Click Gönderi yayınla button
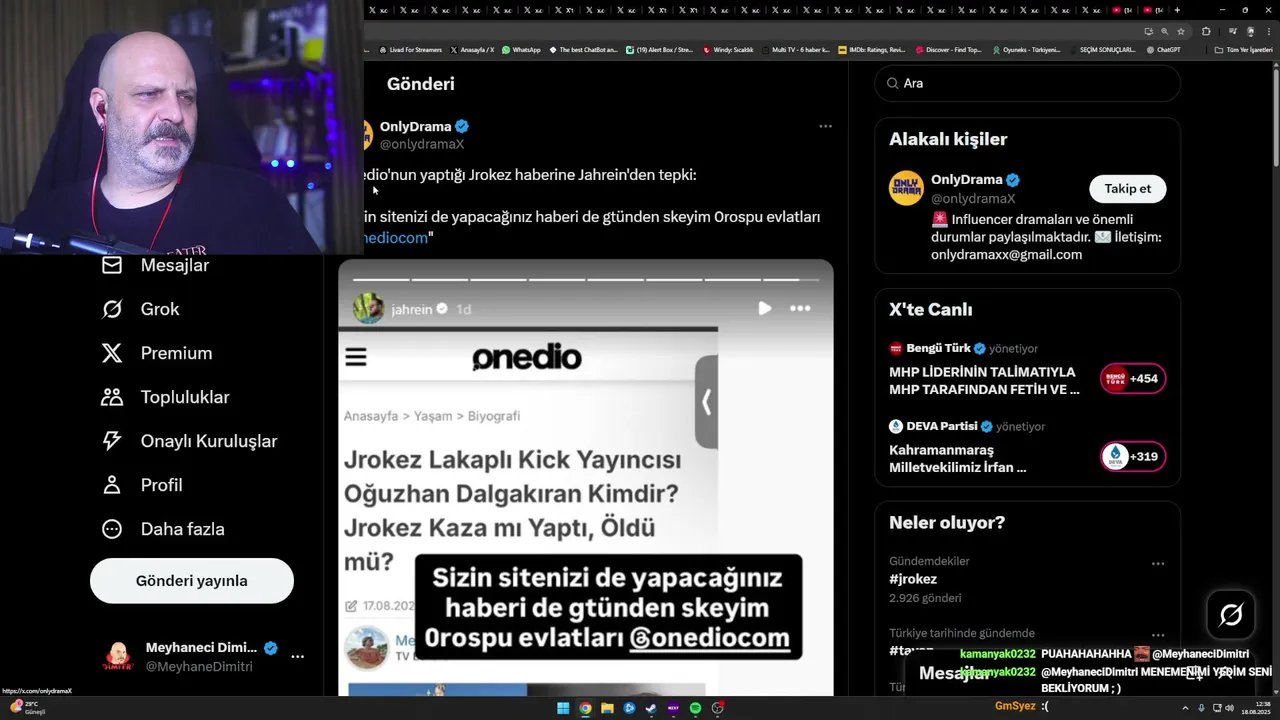The image size is (1280, 720). [x=192, y=581]
